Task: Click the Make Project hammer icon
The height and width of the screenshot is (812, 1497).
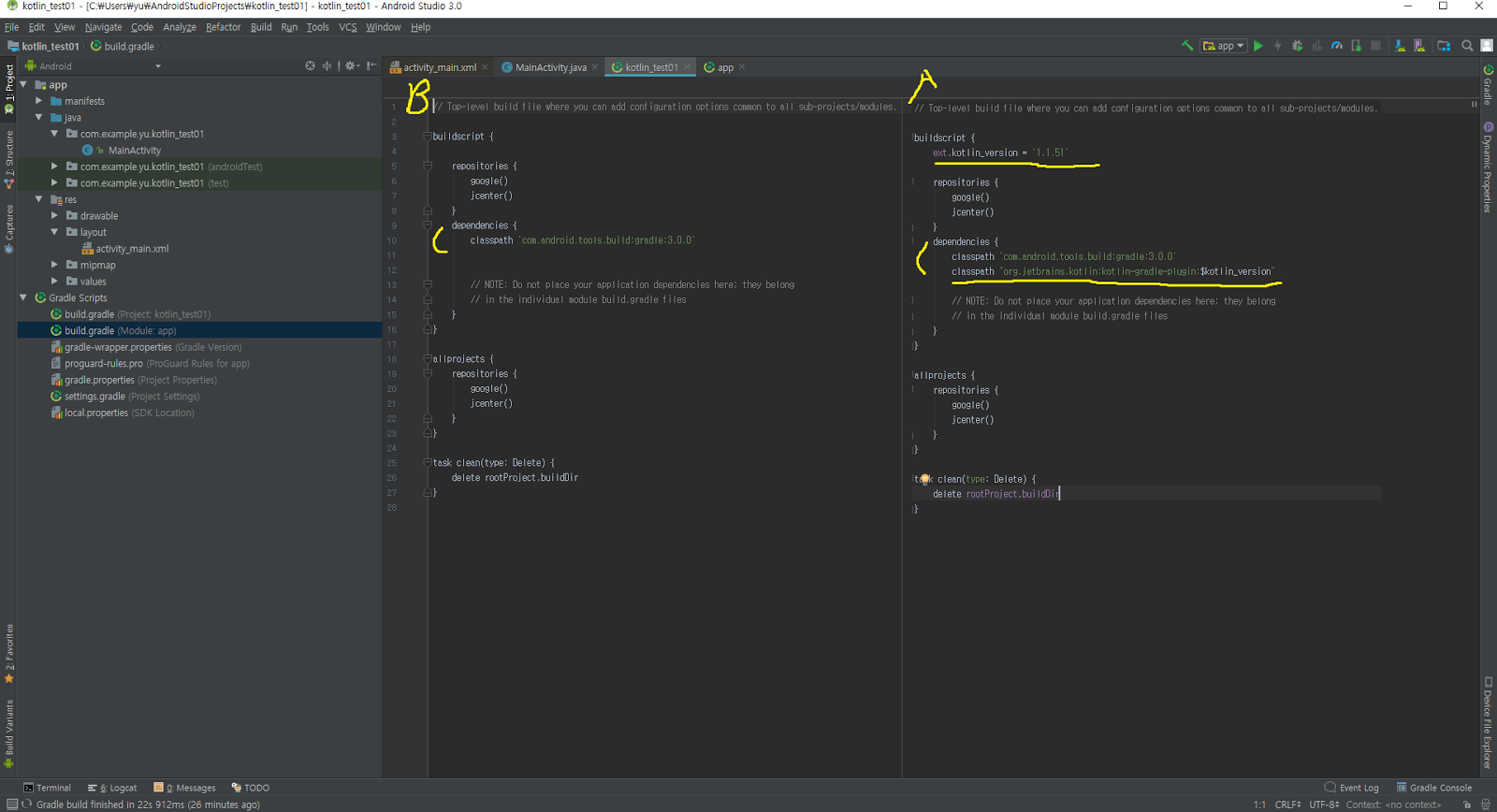Action: (1187, 46)
